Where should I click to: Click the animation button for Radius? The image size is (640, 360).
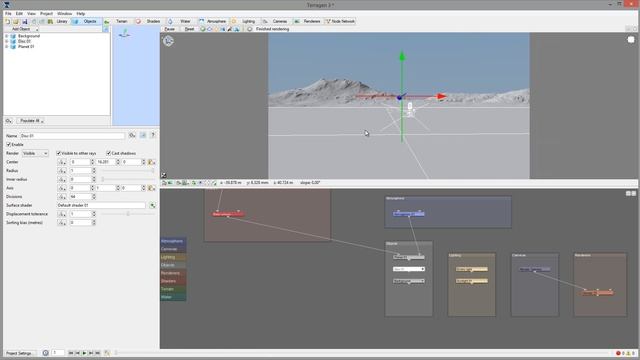point(62,171)
